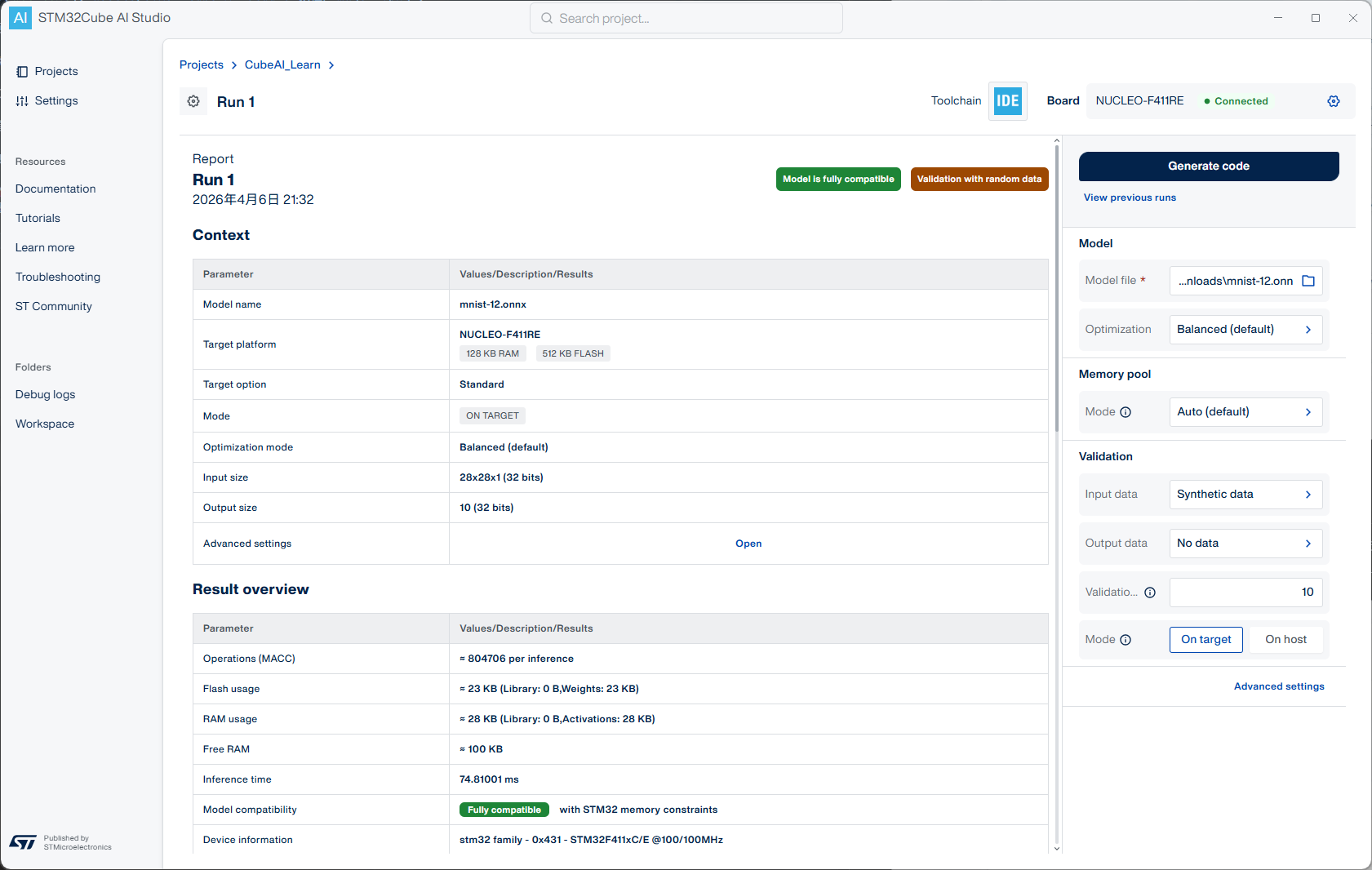This screenshot has height=870, width=1372.
Task: Expand chevron after CubeAI_Learn breadcrumb
Action: pyautogui.click(x=331, y=65)
